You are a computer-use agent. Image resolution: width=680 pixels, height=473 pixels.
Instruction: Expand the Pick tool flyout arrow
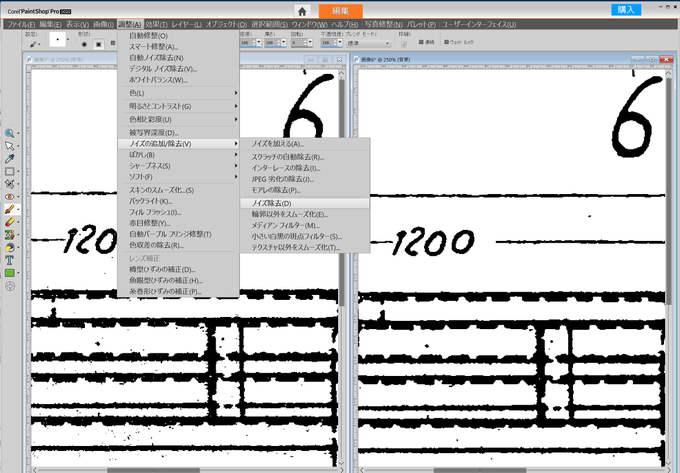18,146
